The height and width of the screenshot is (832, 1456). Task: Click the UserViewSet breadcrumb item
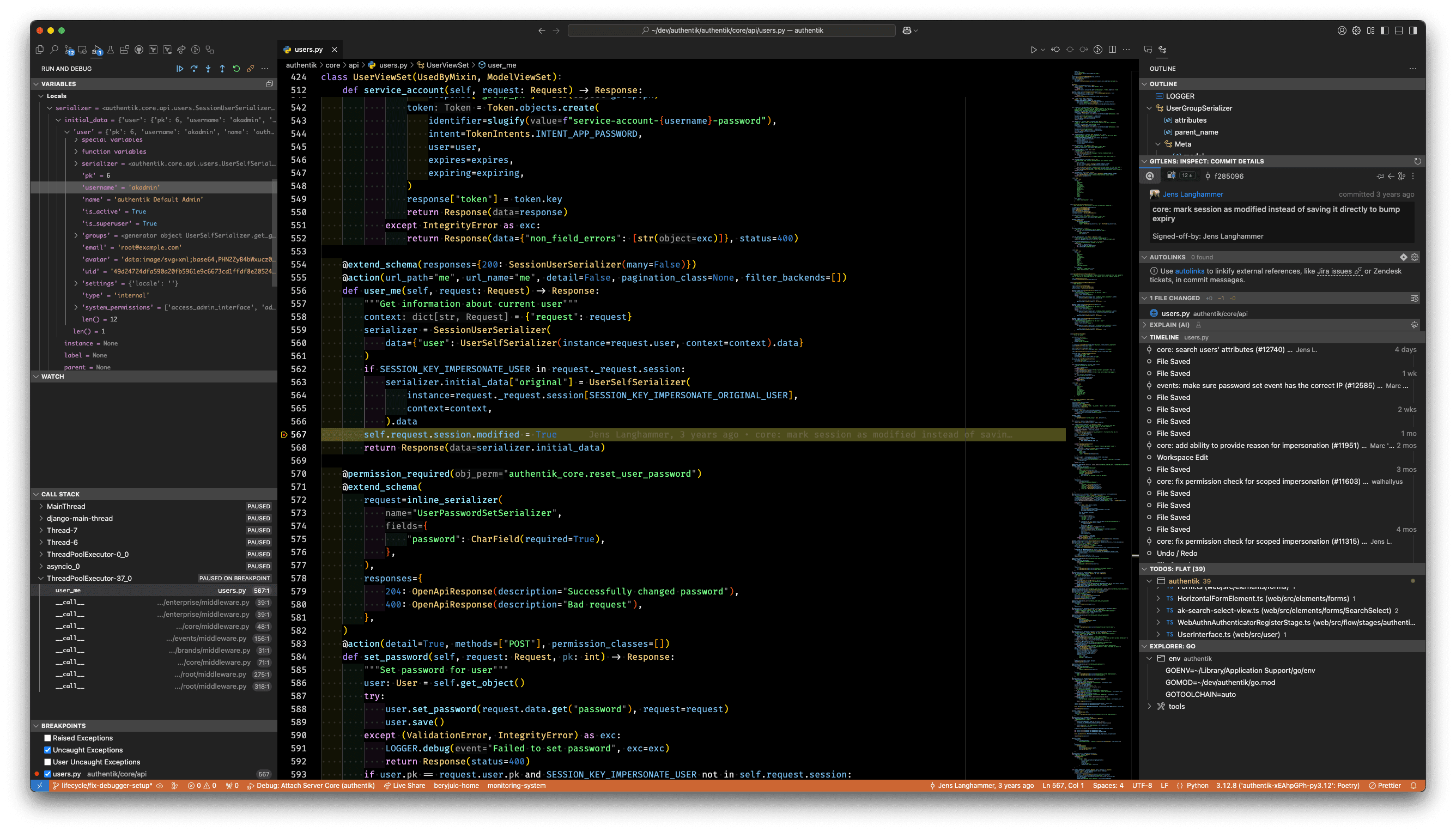[447, 65]
